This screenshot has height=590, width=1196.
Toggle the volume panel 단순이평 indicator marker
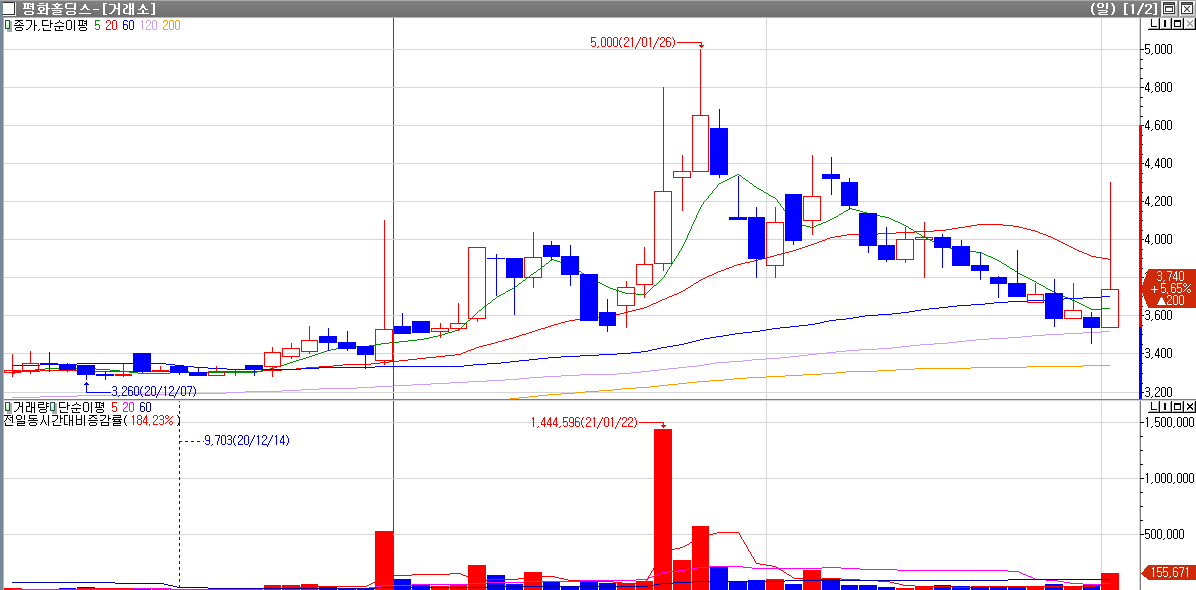pos(53,407)
